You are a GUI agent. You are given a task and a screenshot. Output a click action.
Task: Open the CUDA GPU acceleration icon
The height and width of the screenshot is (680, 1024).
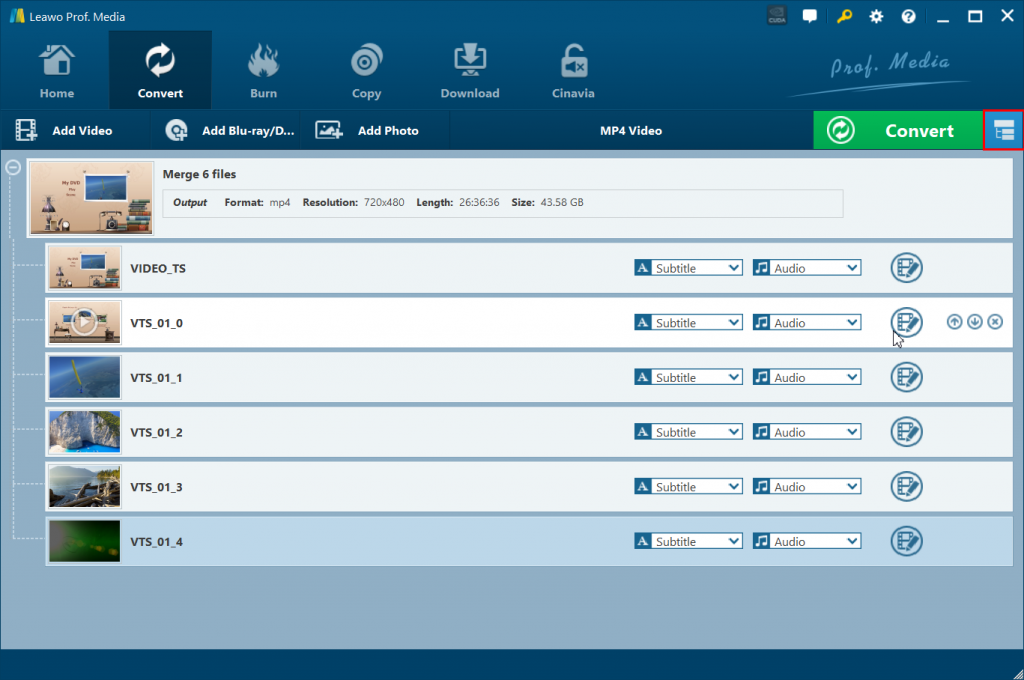[x=776, y=16]
